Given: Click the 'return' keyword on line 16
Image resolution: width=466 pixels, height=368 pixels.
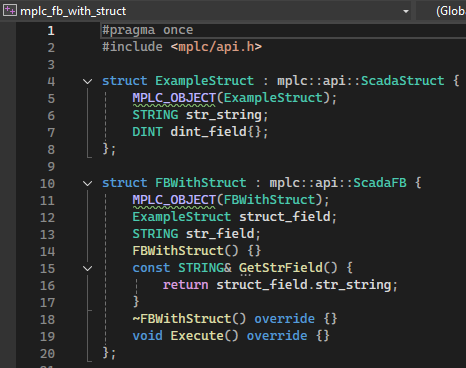Looking at the screenshot, I should 185,285.
